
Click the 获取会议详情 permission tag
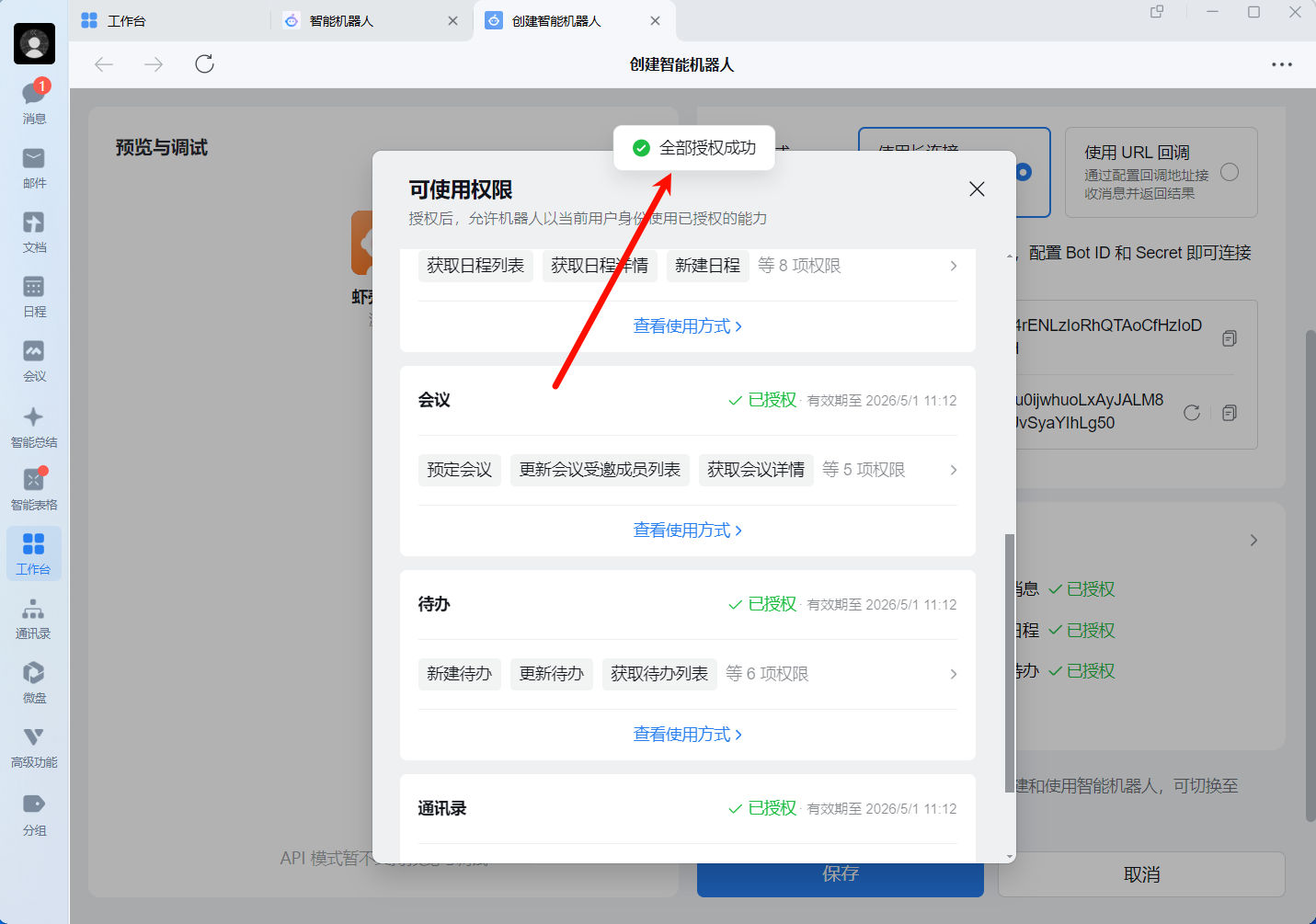(756, 470)
